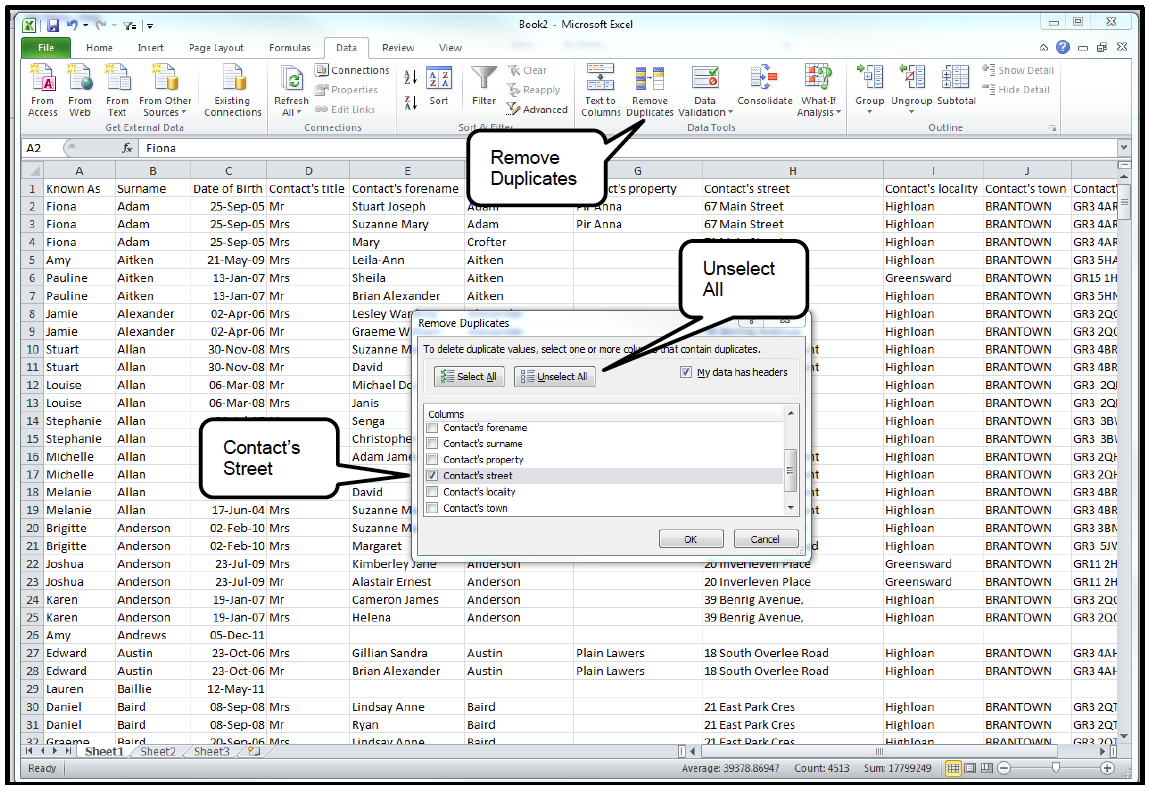
Task: Sort ascending A to Z
Action: coord(410,77)
